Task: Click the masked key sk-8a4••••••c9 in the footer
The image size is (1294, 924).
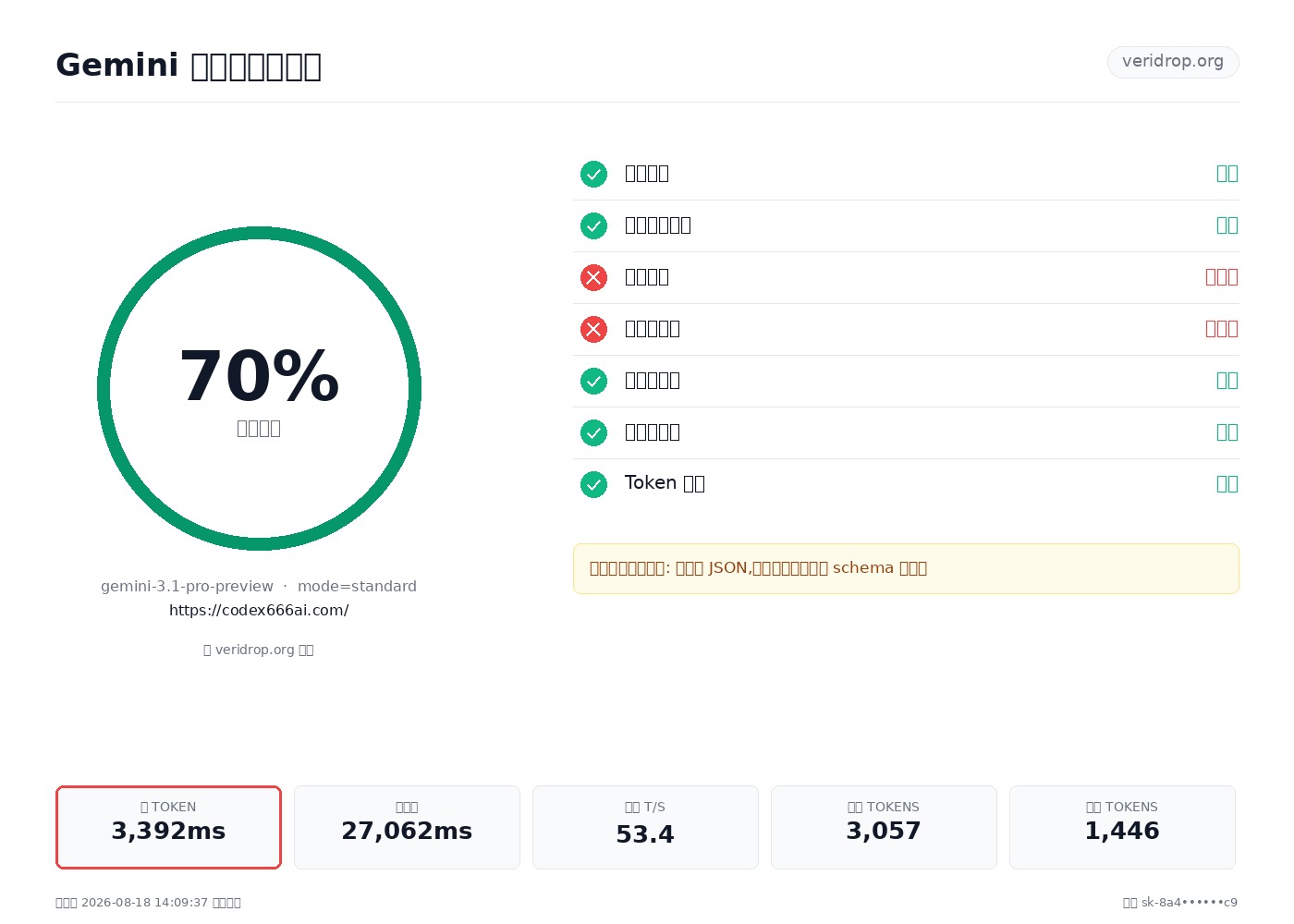Action: click(x=1190, y=903)
